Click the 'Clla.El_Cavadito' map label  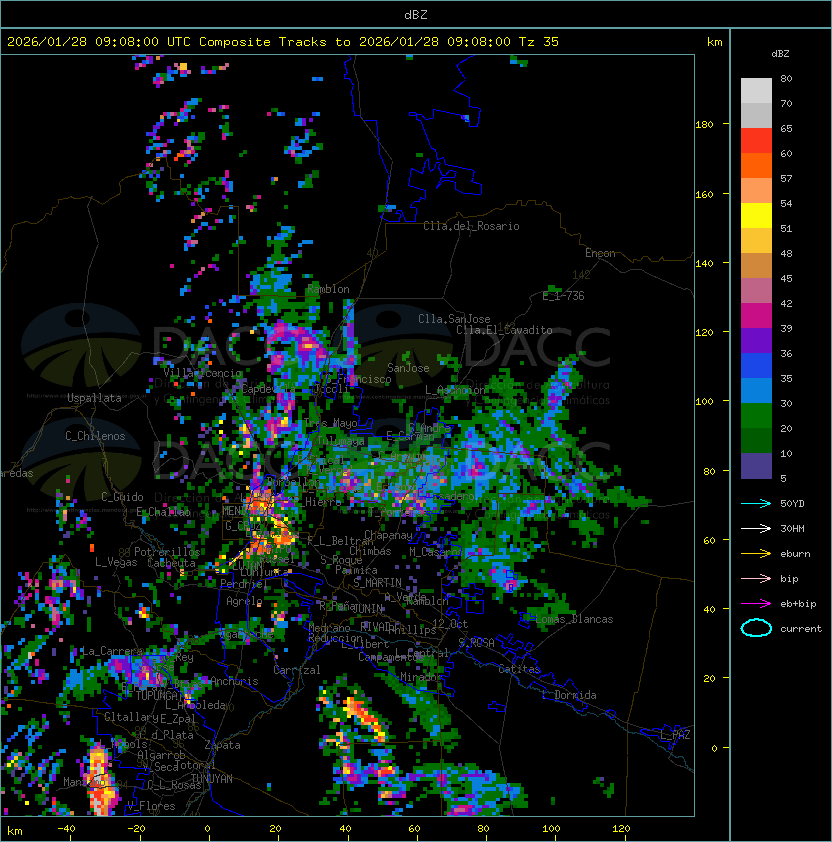tap(504, 330)
